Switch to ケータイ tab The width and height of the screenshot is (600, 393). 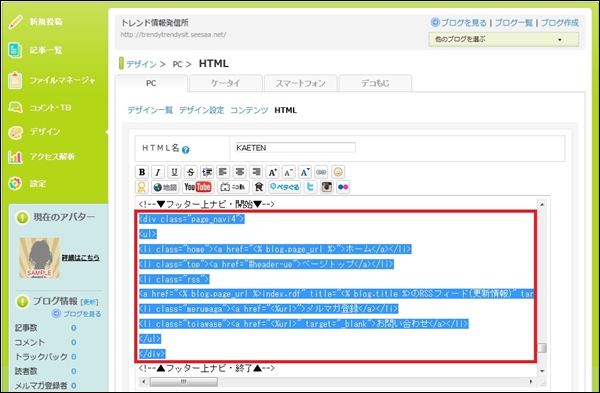(226, 83)
